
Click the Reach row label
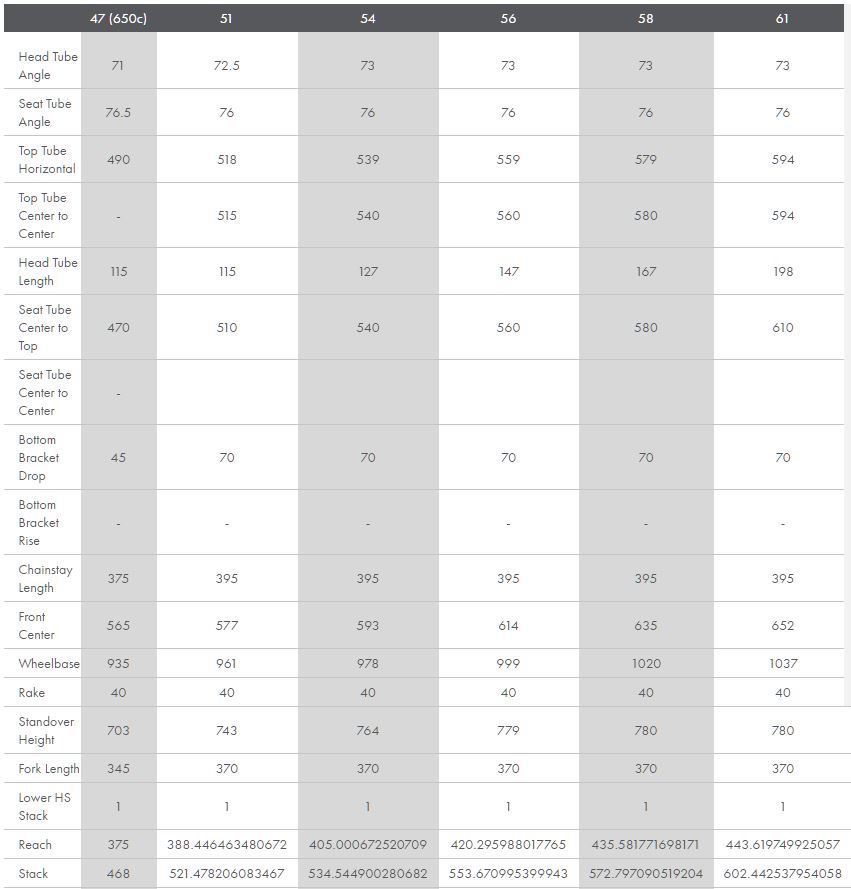35,845
